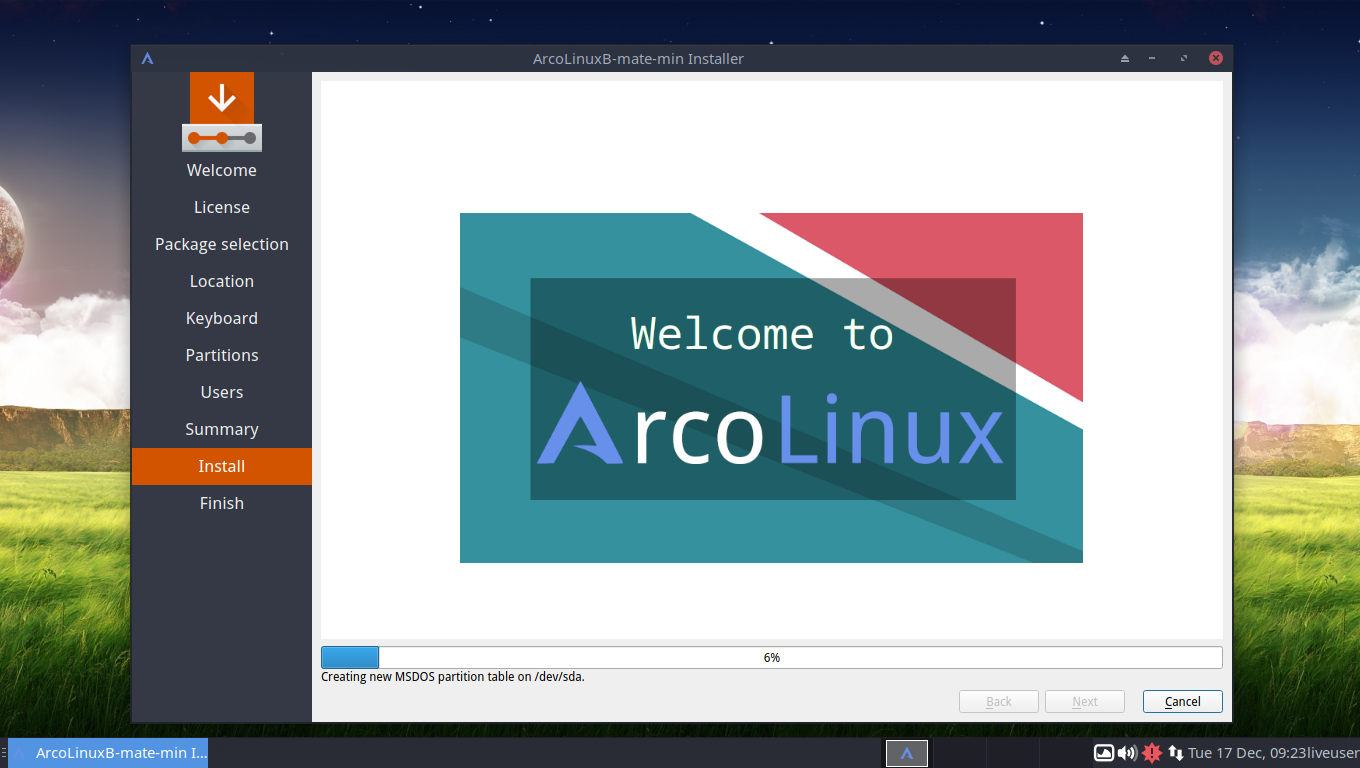1360x768 pixels.
Task: Click the ArcoLinux logo in the title bar
Action: tap(147, 58)
